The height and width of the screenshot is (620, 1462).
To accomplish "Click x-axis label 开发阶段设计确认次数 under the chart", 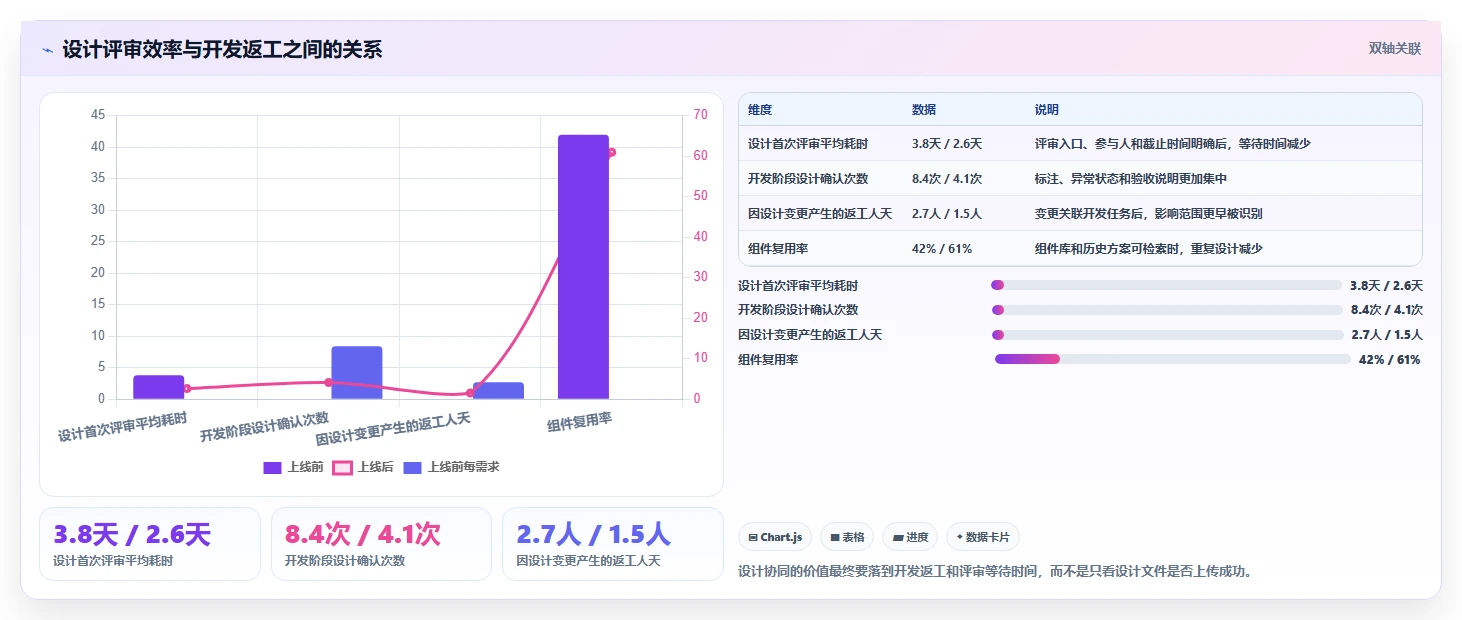I will pyautogui.click(x=265, y=428).
